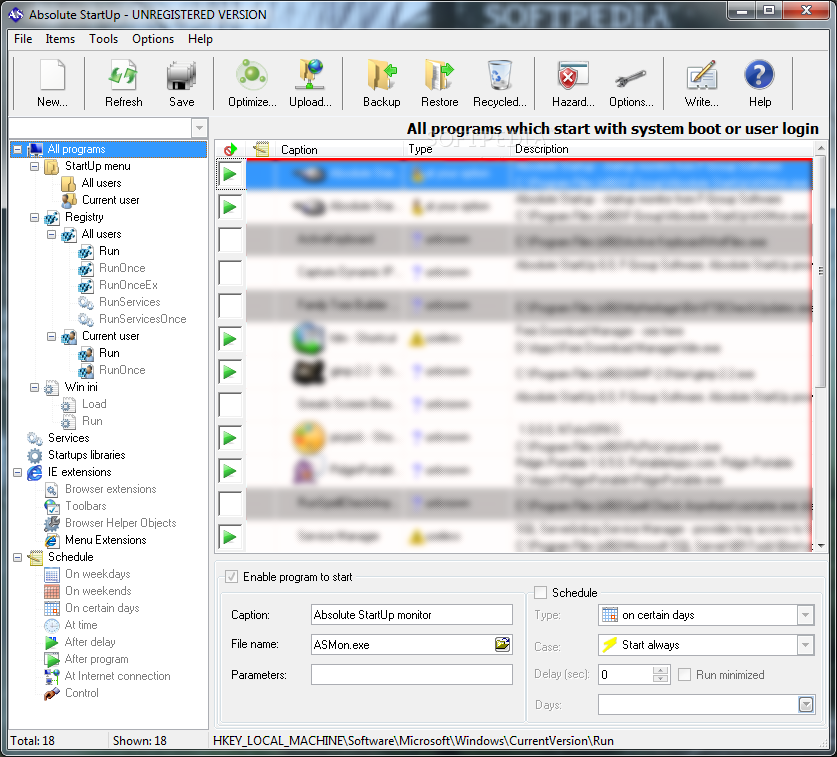The width and height of the screenshot is (837, 757).
Task: Toggle start state of second list row
Action: (230, 207)
